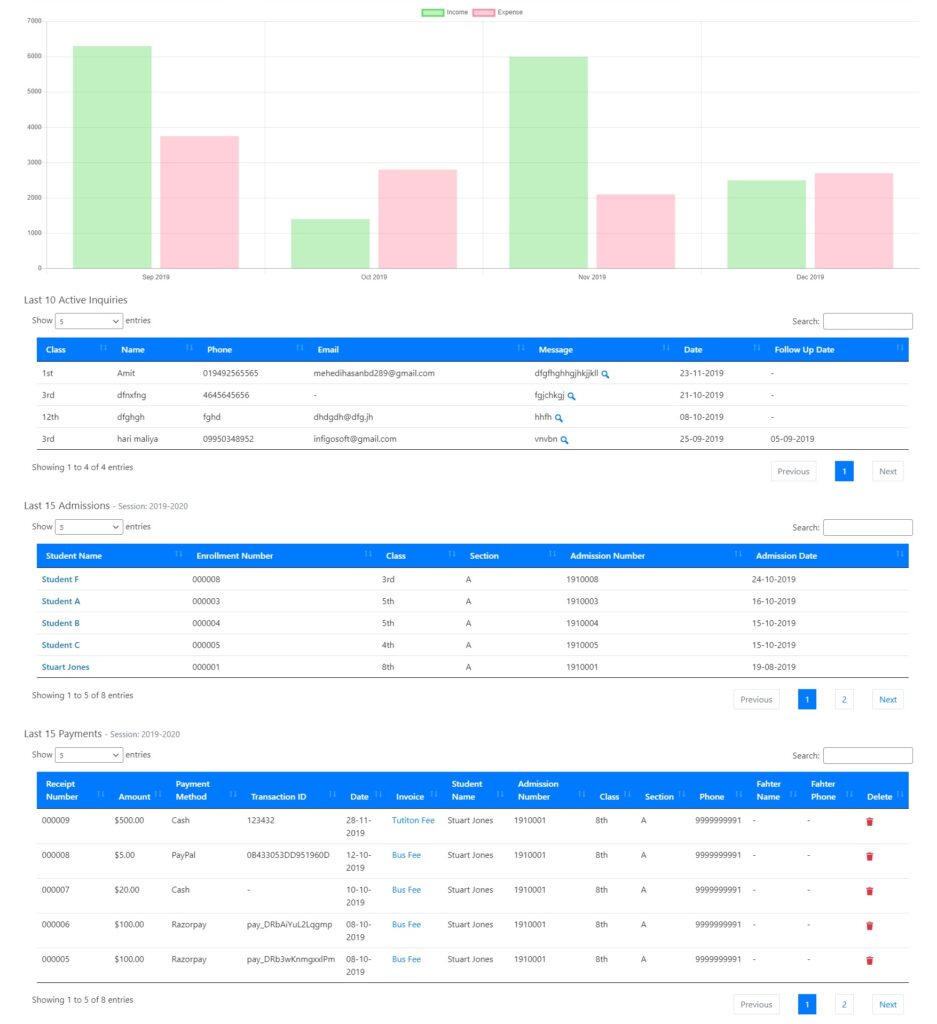Go to page 2 of Payments
This screenshot has width=937, height=1024.
click(x=844, y=1004)
